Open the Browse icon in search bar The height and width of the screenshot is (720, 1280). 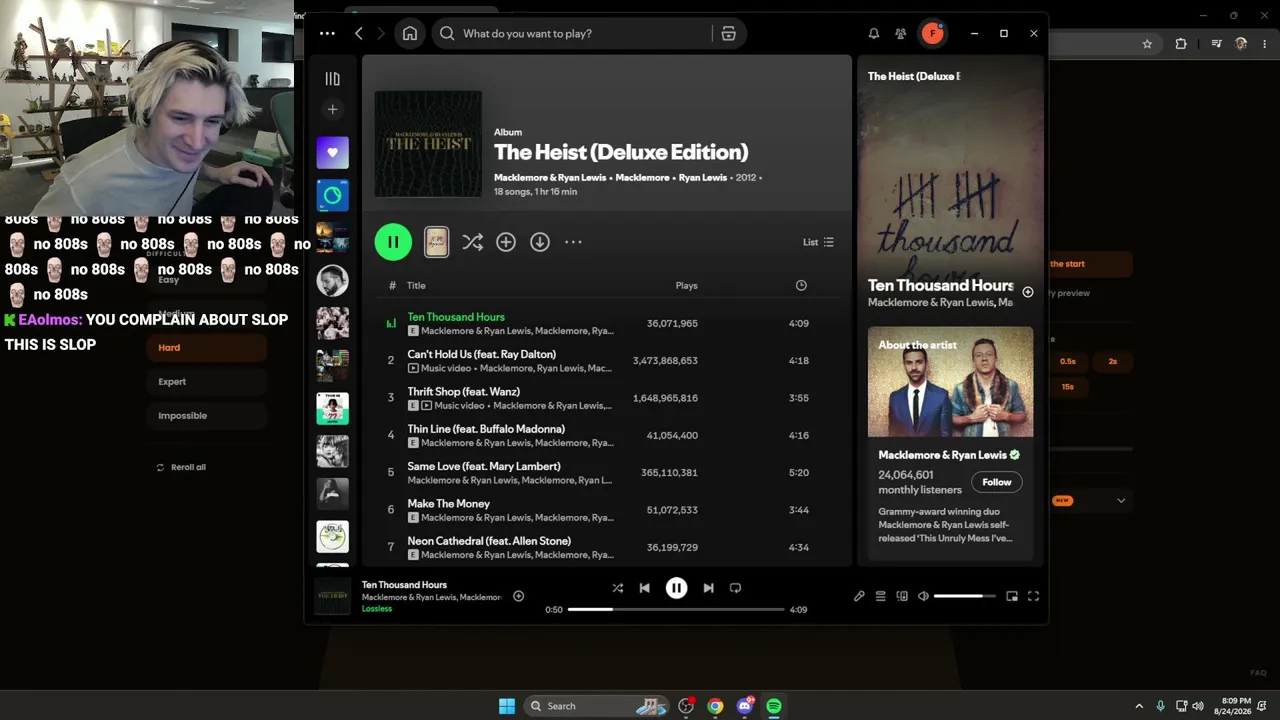point(728,33)
